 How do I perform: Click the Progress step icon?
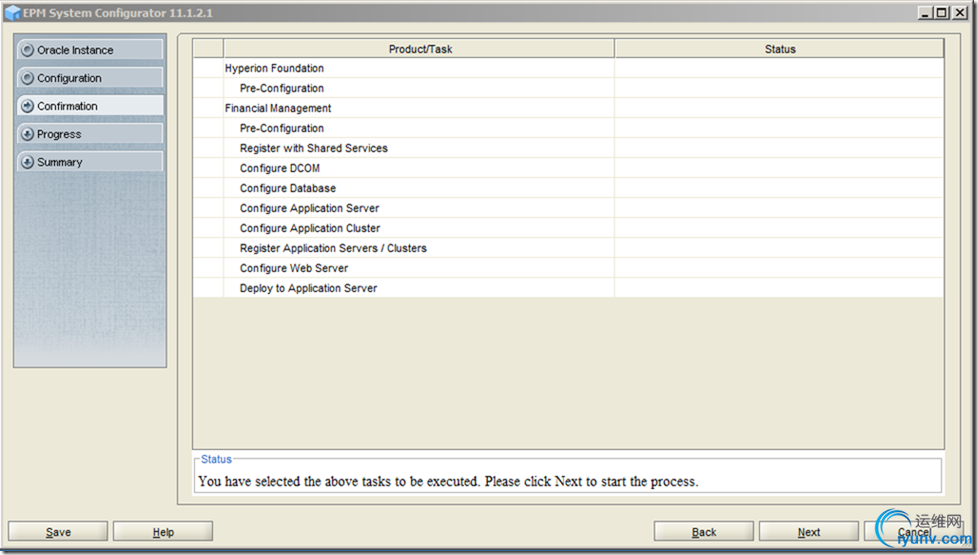pos(27,134)
